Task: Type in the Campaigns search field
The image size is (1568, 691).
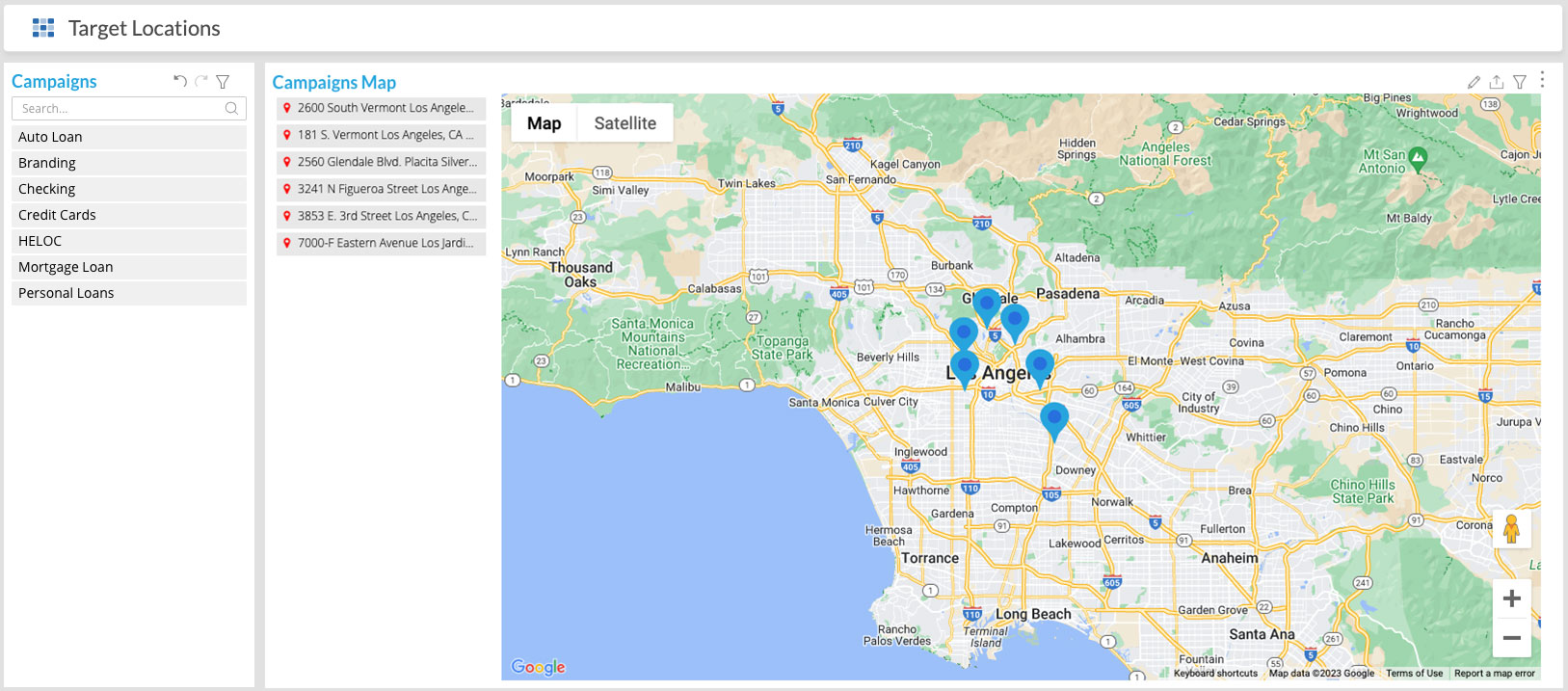Action: pos(120,109)
